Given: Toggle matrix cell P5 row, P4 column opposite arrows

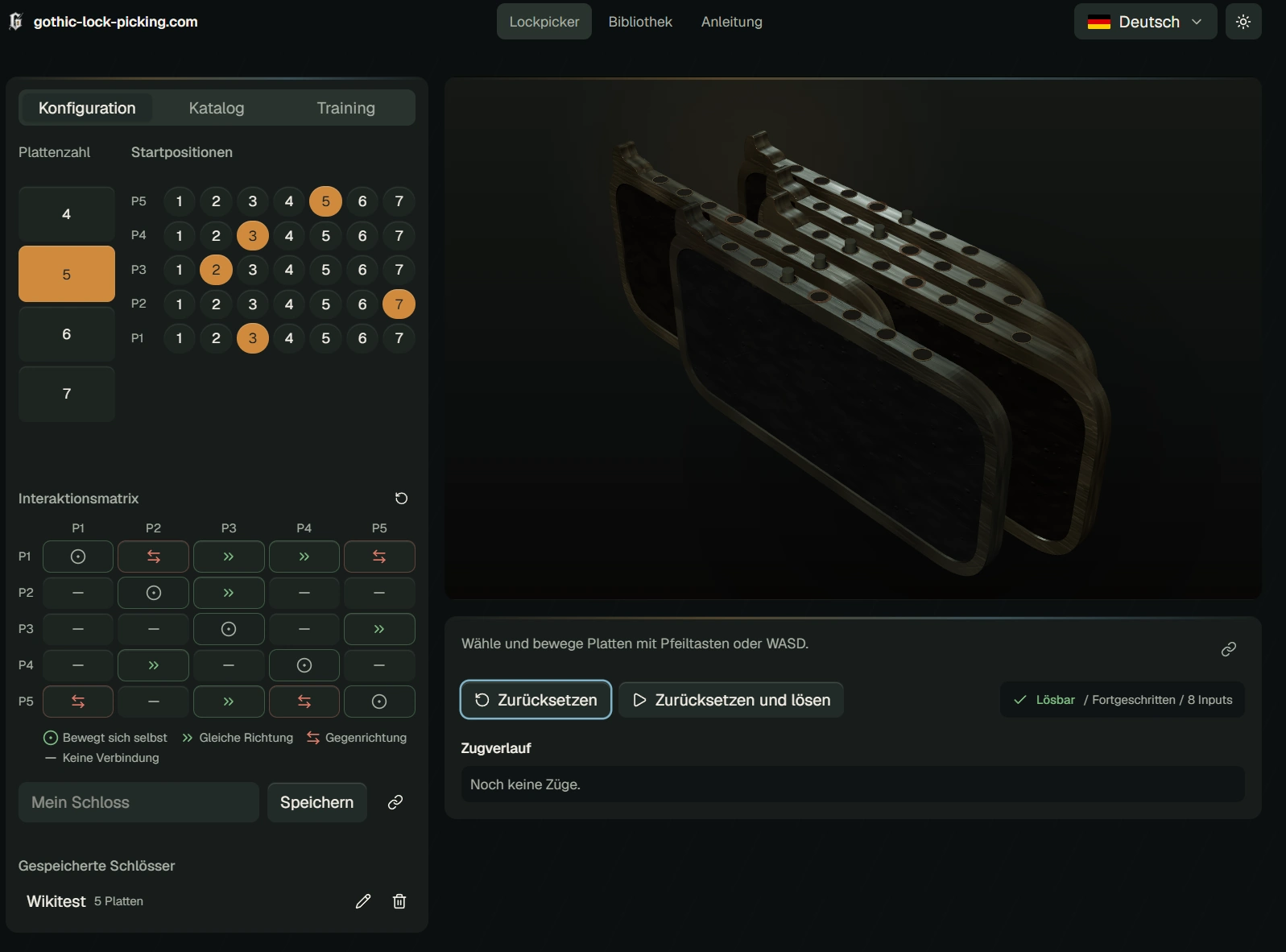Looking at the screenshot, I should [304, 702].
